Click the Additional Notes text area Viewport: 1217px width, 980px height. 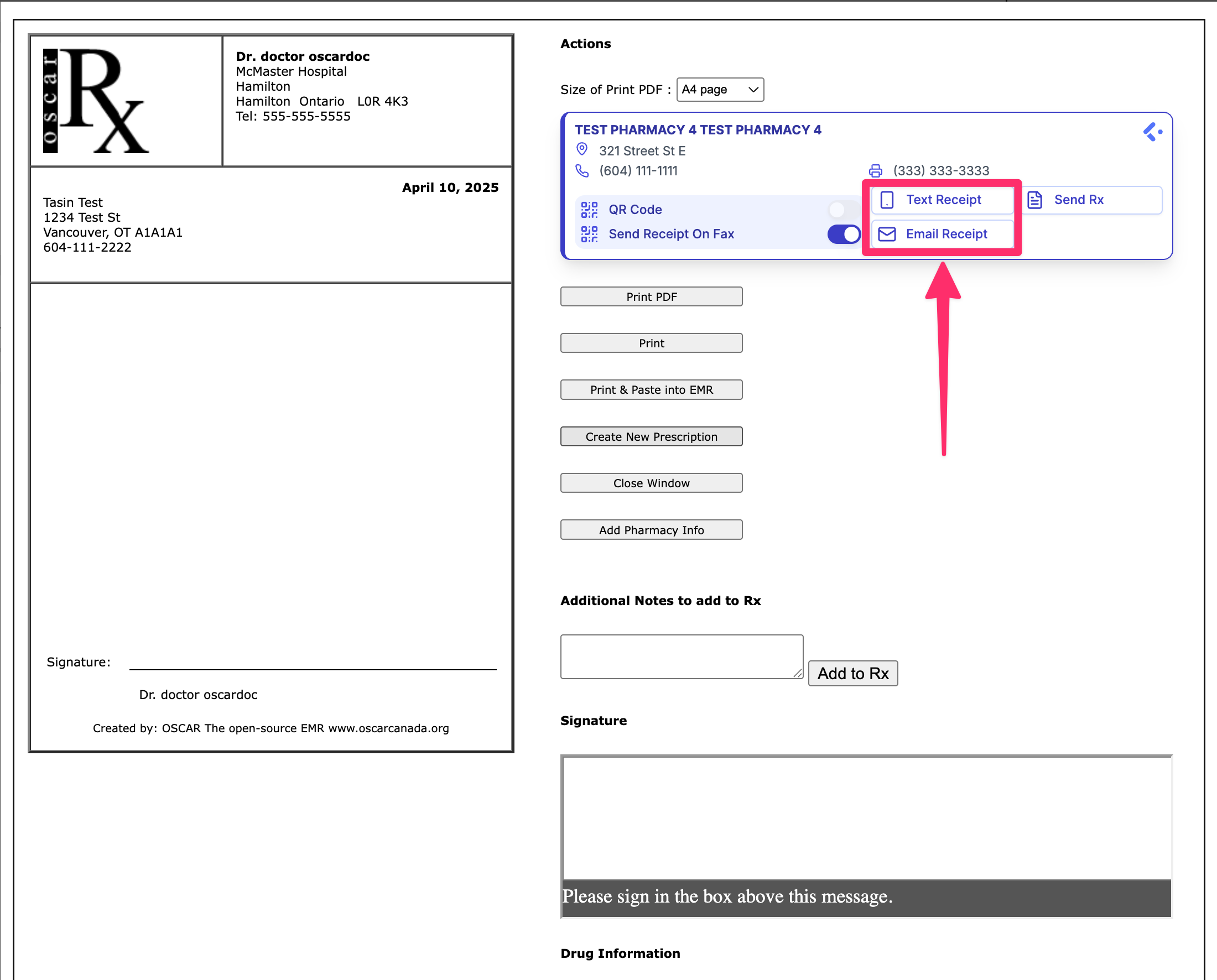[x=681, y=656]
